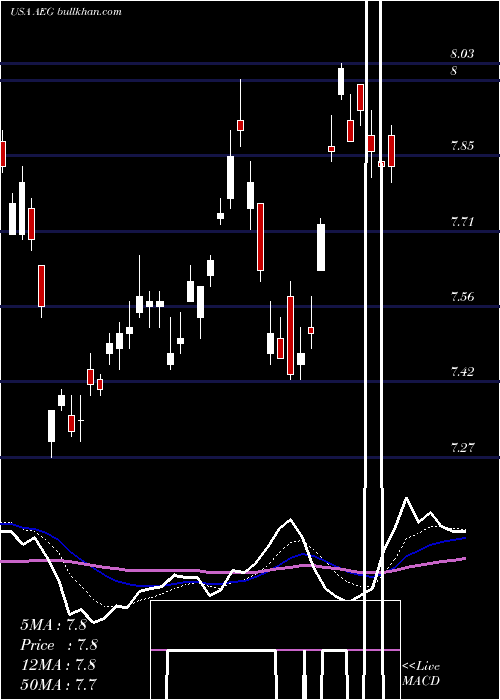Click the 7.56 price level label
This screenshot has width=500, height=700.
(x=463, y=296)
